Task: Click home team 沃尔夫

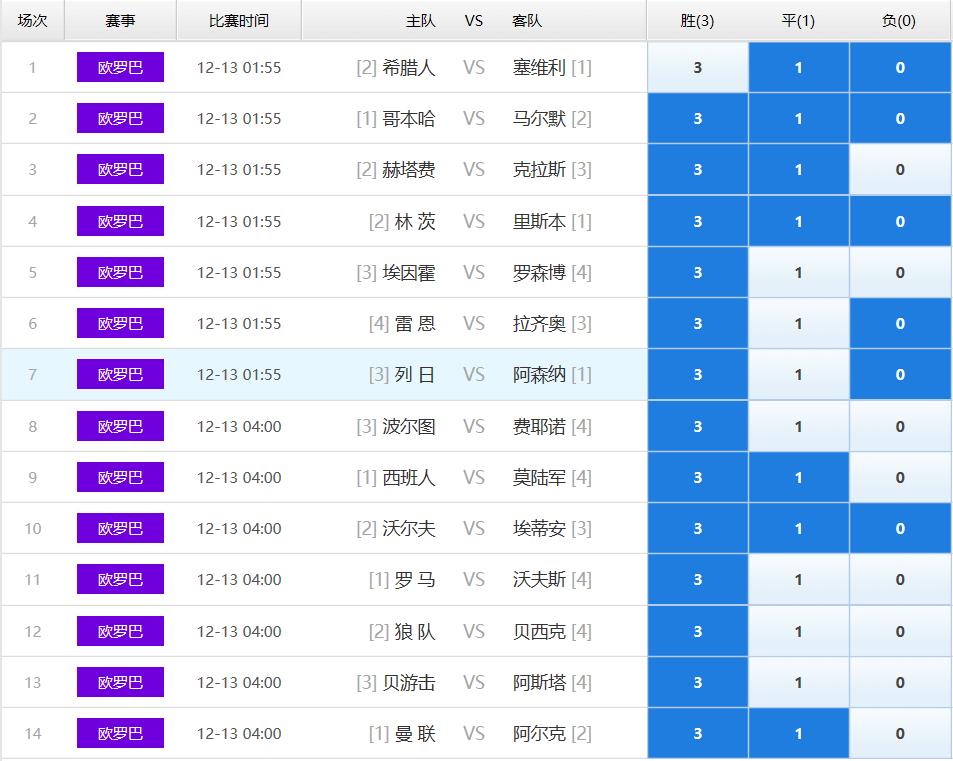Action: tap(408, 529)
